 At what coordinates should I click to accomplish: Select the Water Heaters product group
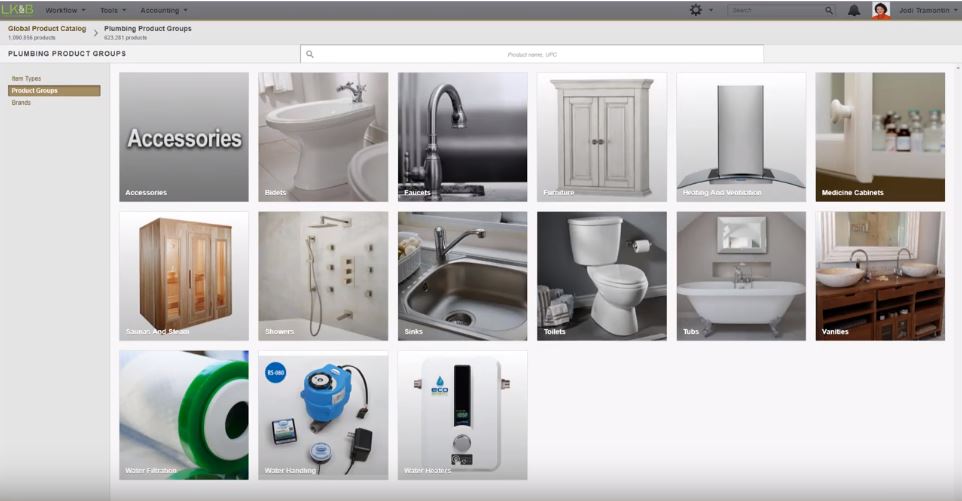(462, 414)
